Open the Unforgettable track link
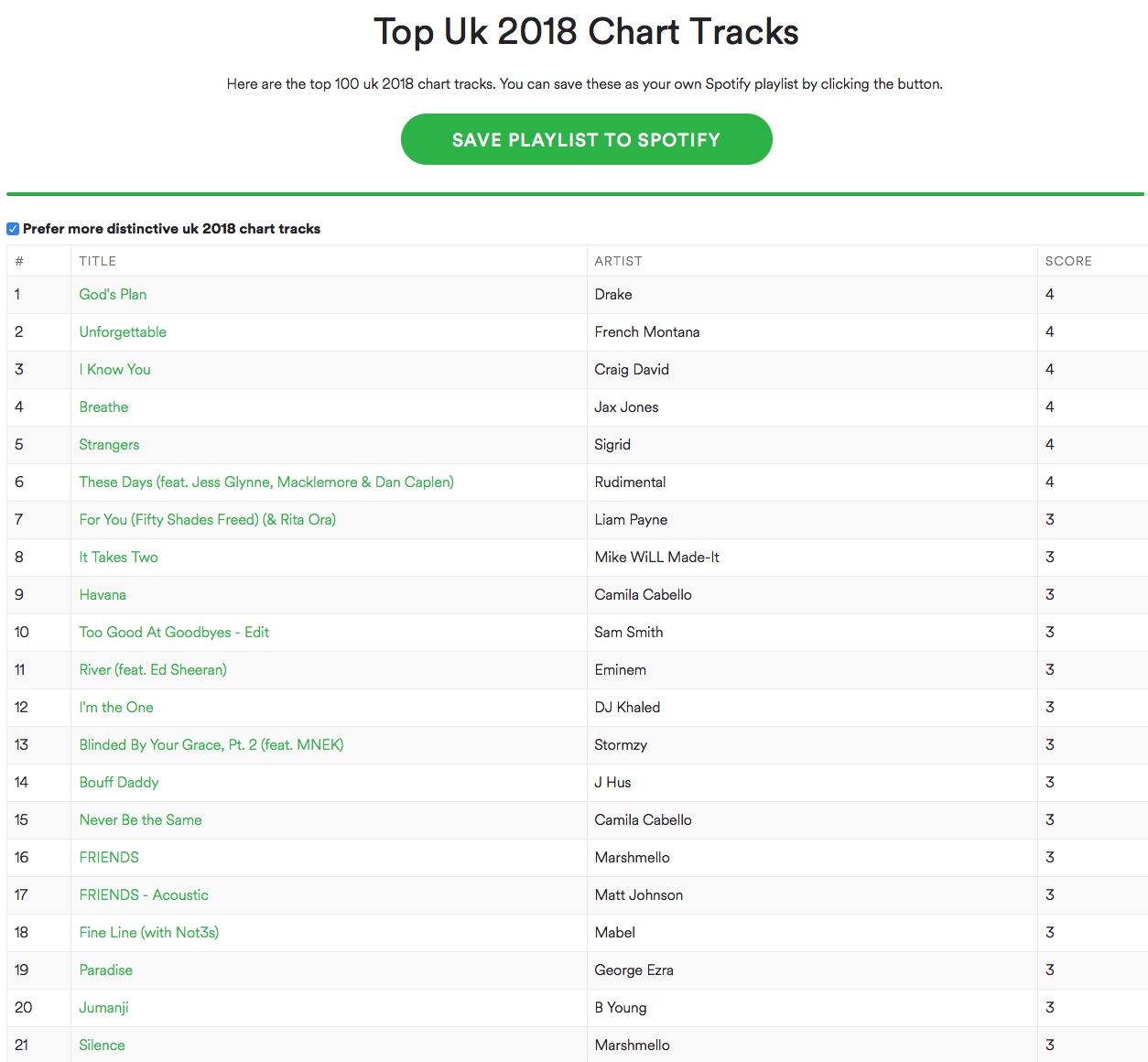This screenshot has height=1062, width=1148. point(123,332)
